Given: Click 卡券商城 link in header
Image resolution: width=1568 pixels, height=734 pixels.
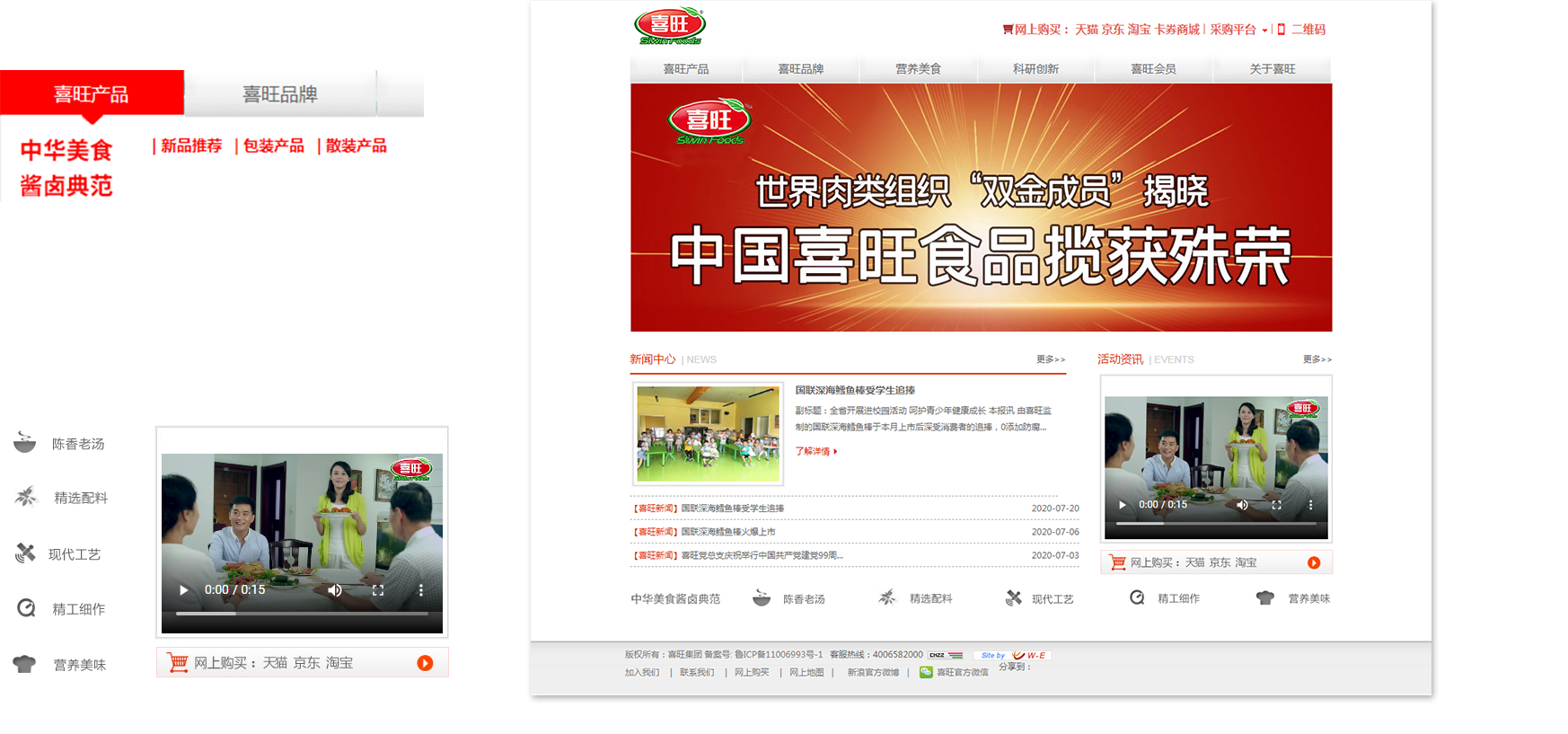Looking at the screenshot, I should 1177,30.
